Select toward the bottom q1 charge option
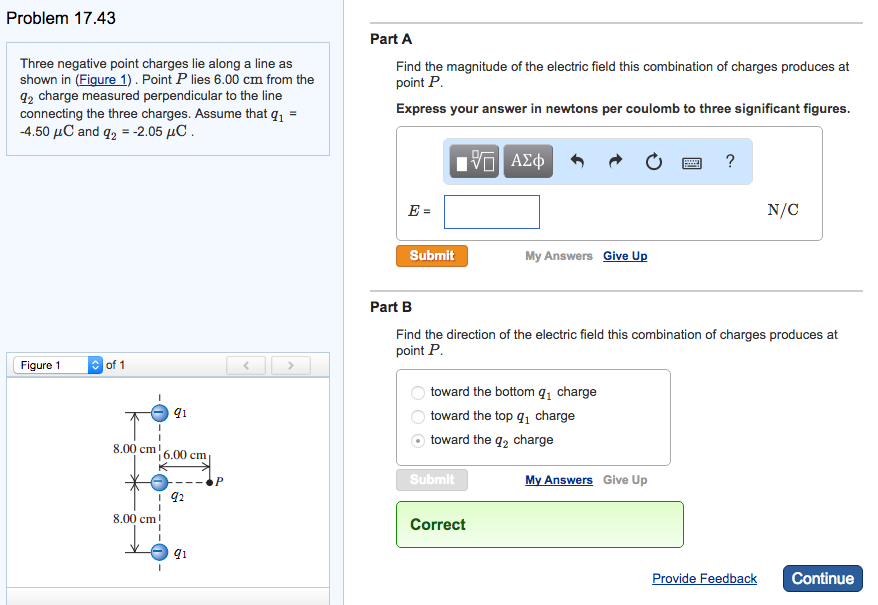The height and width of the screenshot is (605, 878). pyautogui.click(x=417, y=393)
